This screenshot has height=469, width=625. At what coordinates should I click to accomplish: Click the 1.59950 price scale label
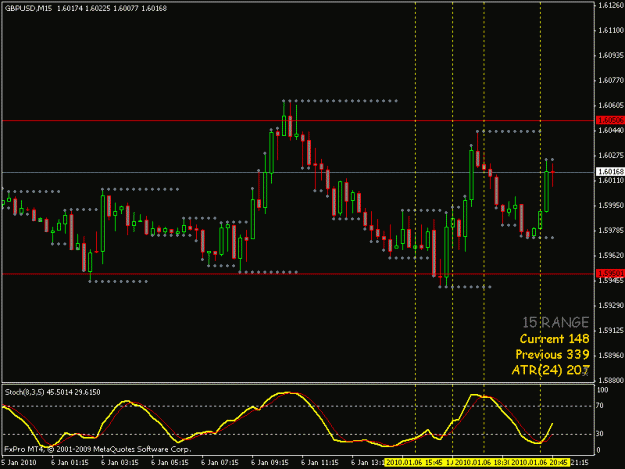(x=610, y=205)
